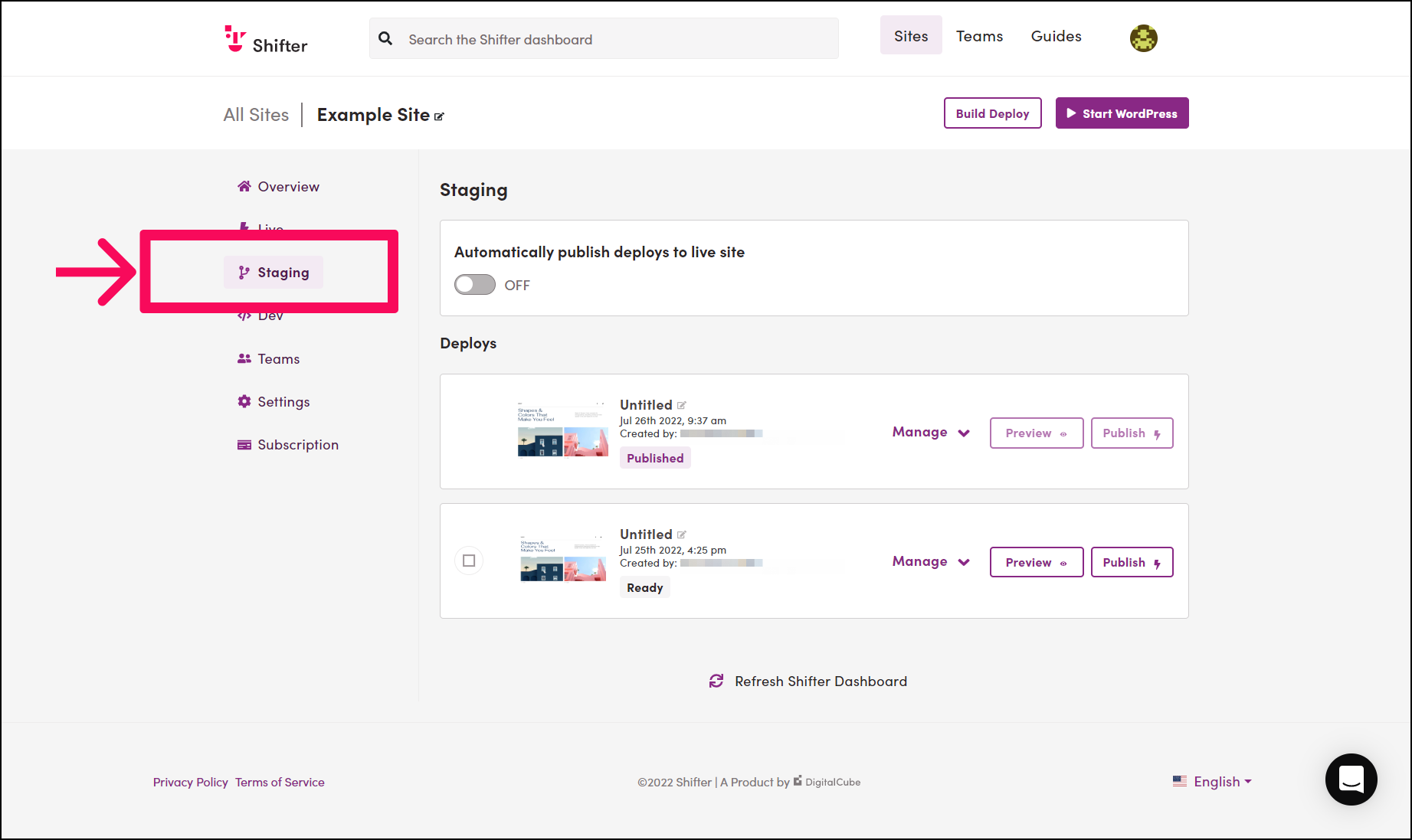The width and height of the screenshot is (1412, 840).
Task: Open the user avatar menu
Action: (x=1143, y=38)
